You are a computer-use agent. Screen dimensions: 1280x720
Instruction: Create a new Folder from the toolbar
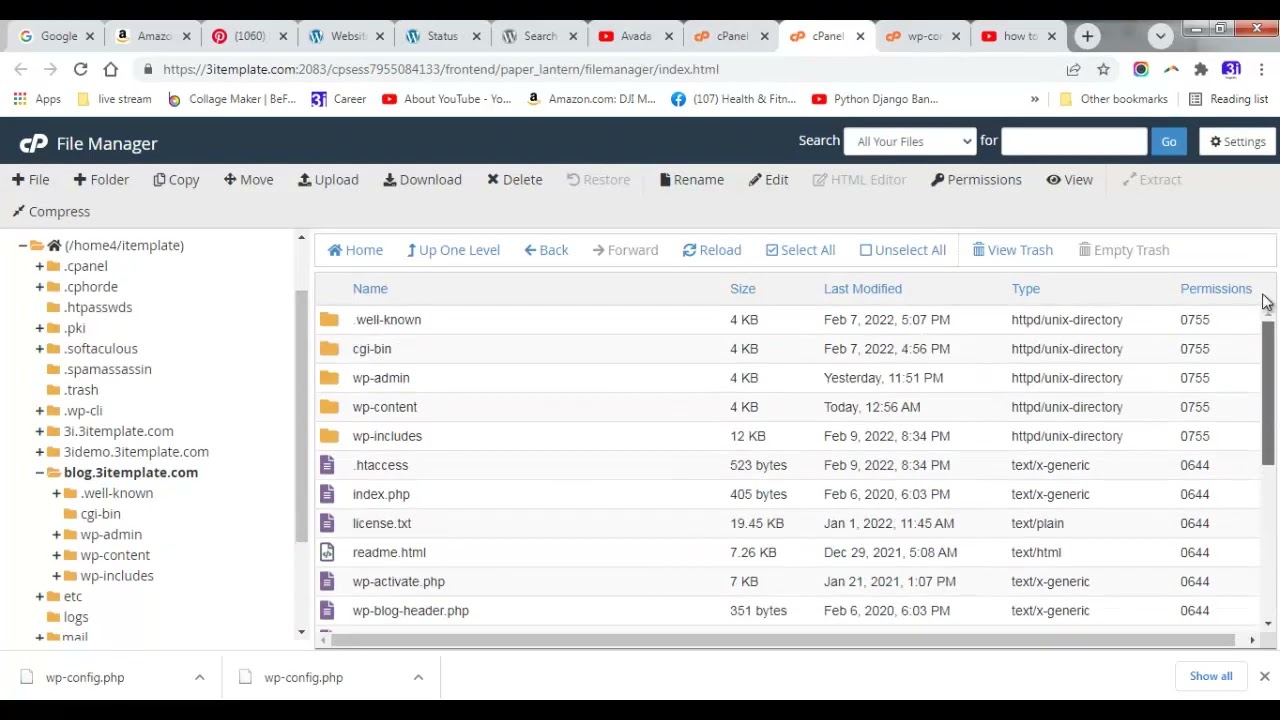101,180
